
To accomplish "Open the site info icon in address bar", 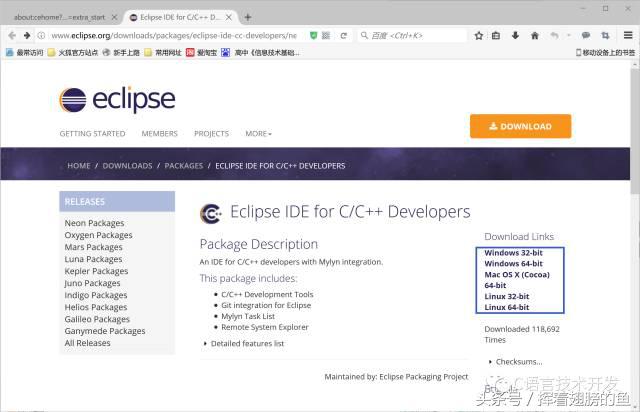I will [41, 36].
